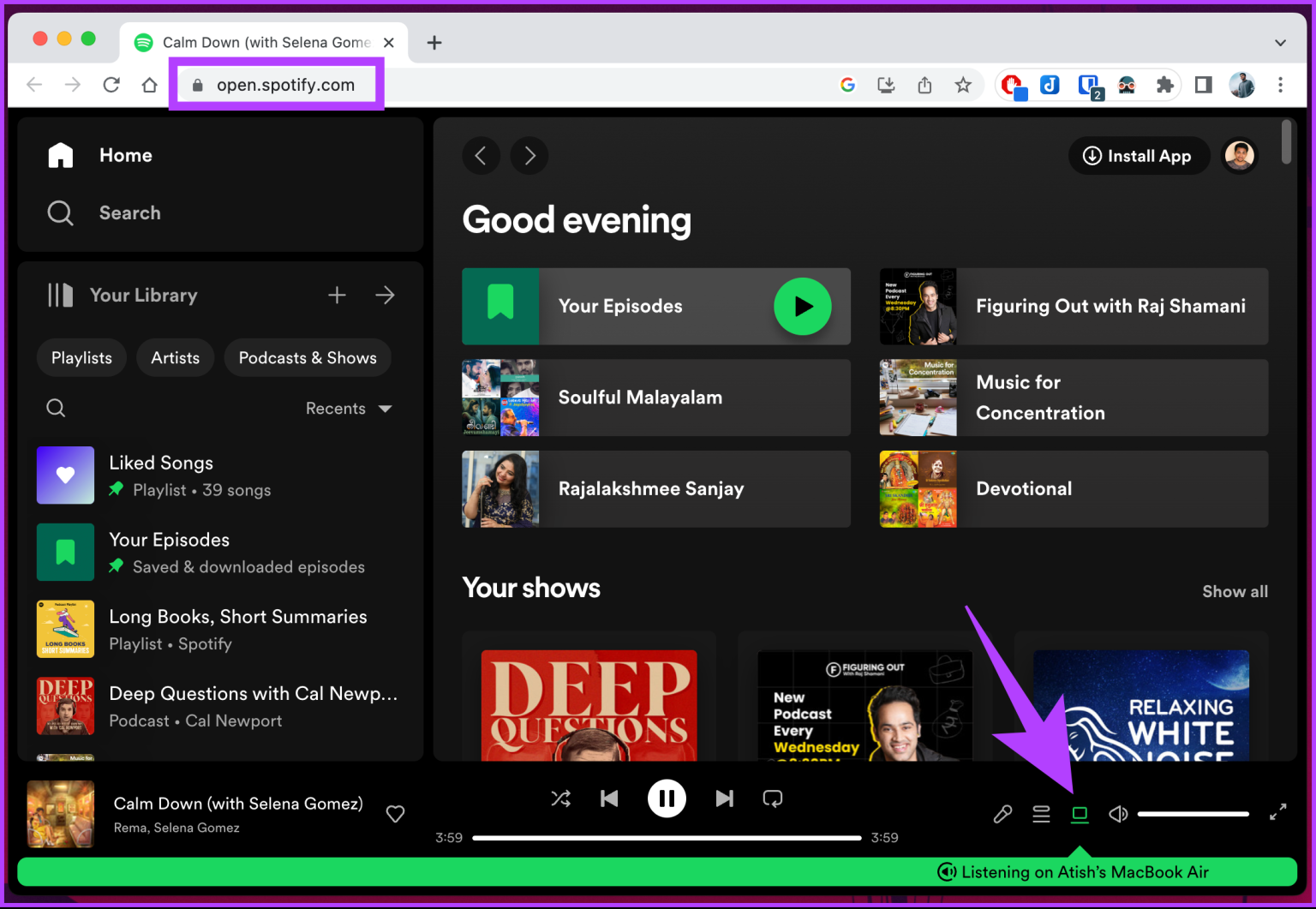Image resolution: width=1316 pixels, height=909 pixels.
Task: Open the Recents sorting dropdown
Action: pos(348,409)
